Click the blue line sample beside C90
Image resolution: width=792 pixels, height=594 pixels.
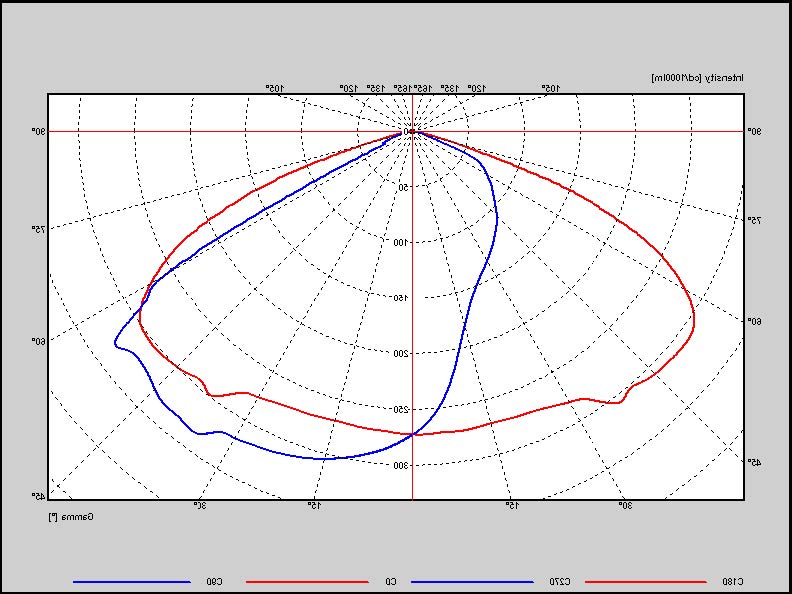point(132,582)
